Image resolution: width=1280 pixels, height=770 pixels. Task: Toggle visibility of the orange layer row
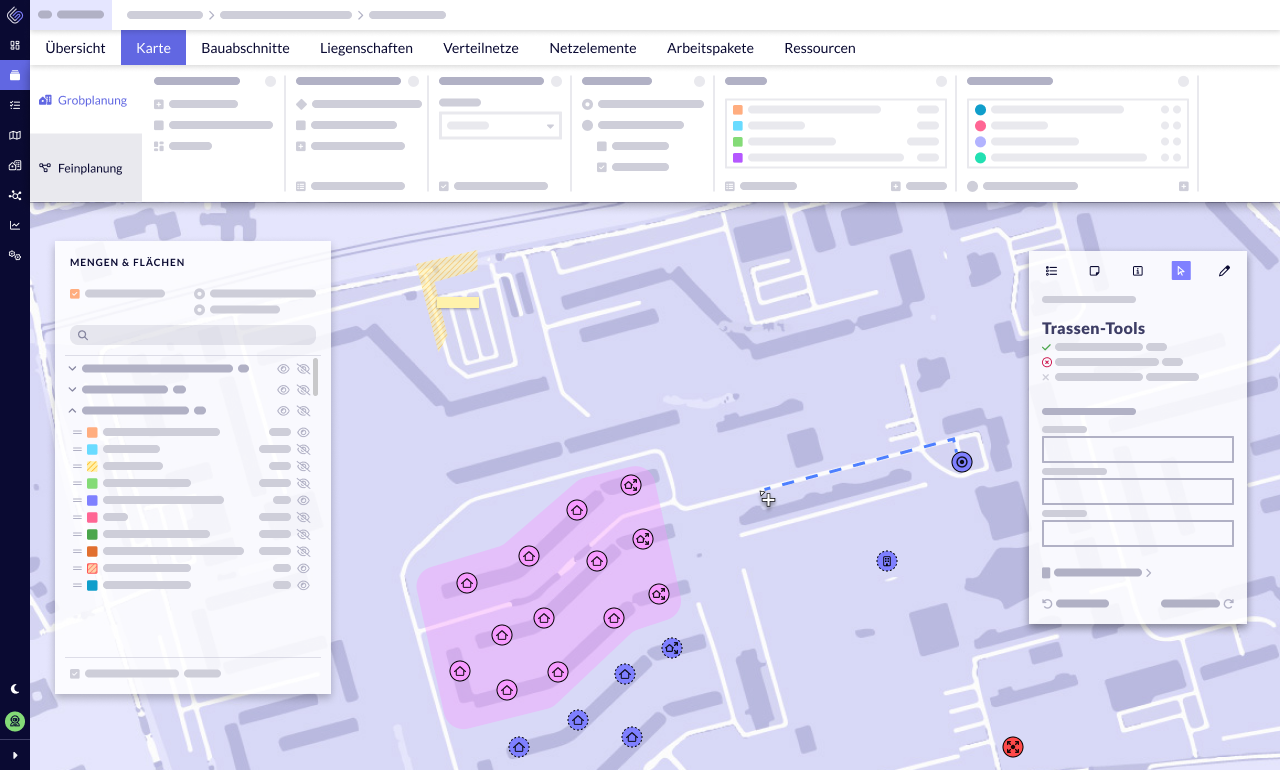(304, 432)
